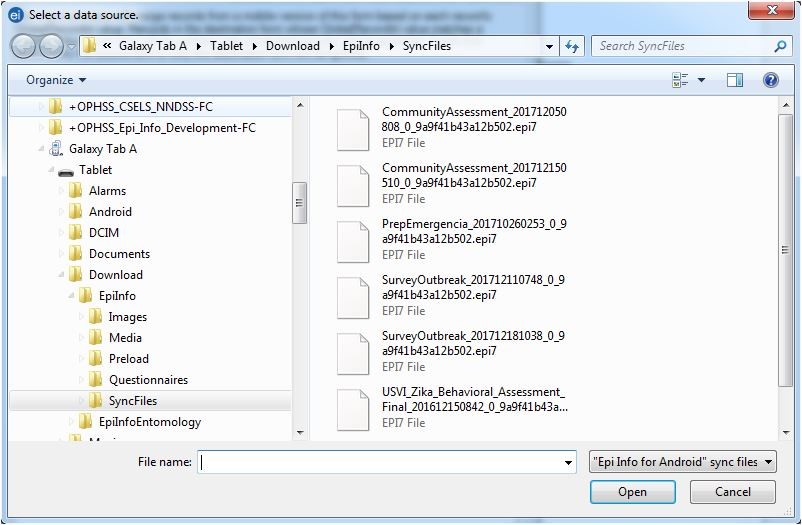802x525 pixels.
Task: Click the search magnifier icon
Action: point(780,47)
